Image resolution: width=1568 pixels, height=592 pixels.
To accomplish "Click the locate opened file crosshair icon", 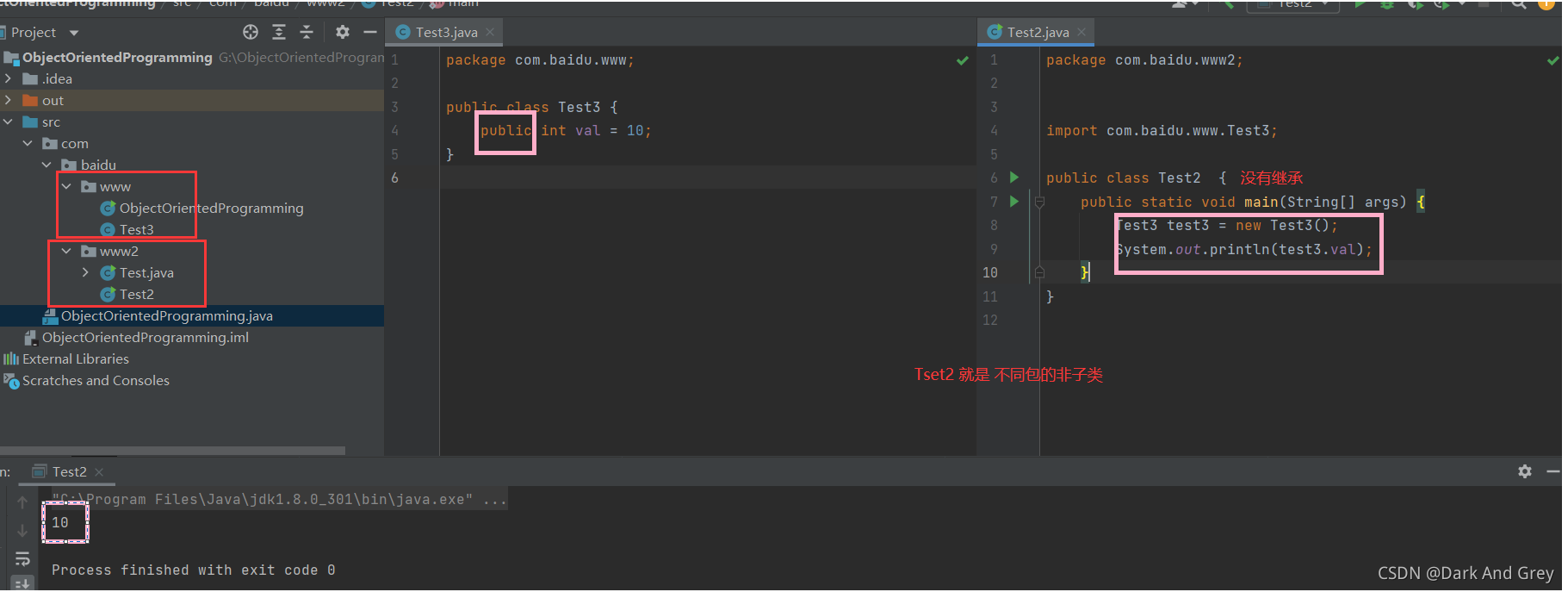I will point(251,32).
